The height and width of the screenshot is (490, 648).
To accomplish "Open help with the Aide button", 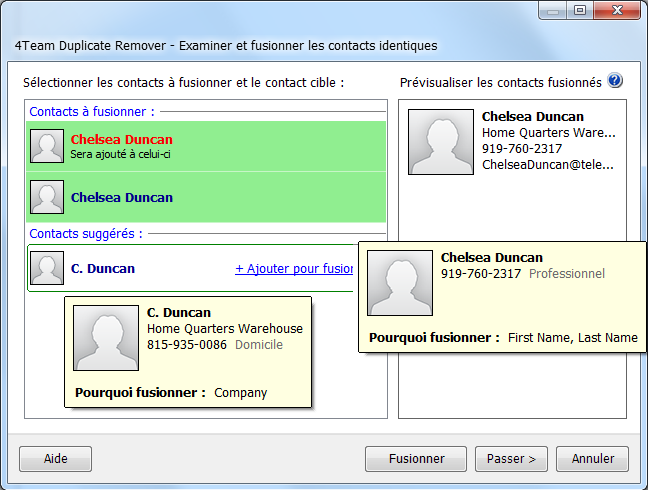I will (x=55, y=459).
